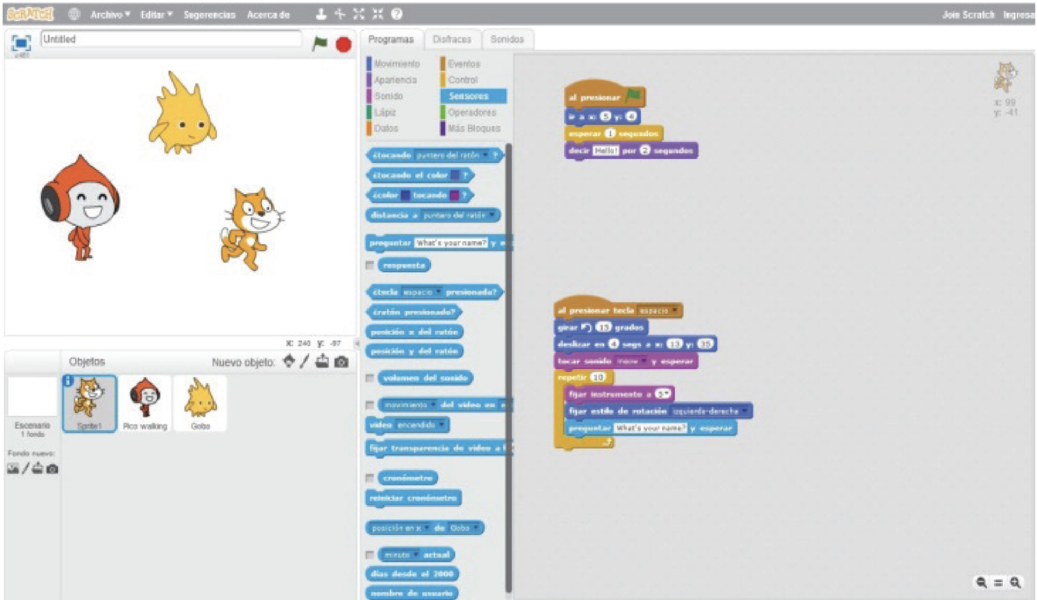The height and width of the screenshot is (600, 1037).
Task: Select the Duplicate stamp tool
Action: click(x=320, y=15)
